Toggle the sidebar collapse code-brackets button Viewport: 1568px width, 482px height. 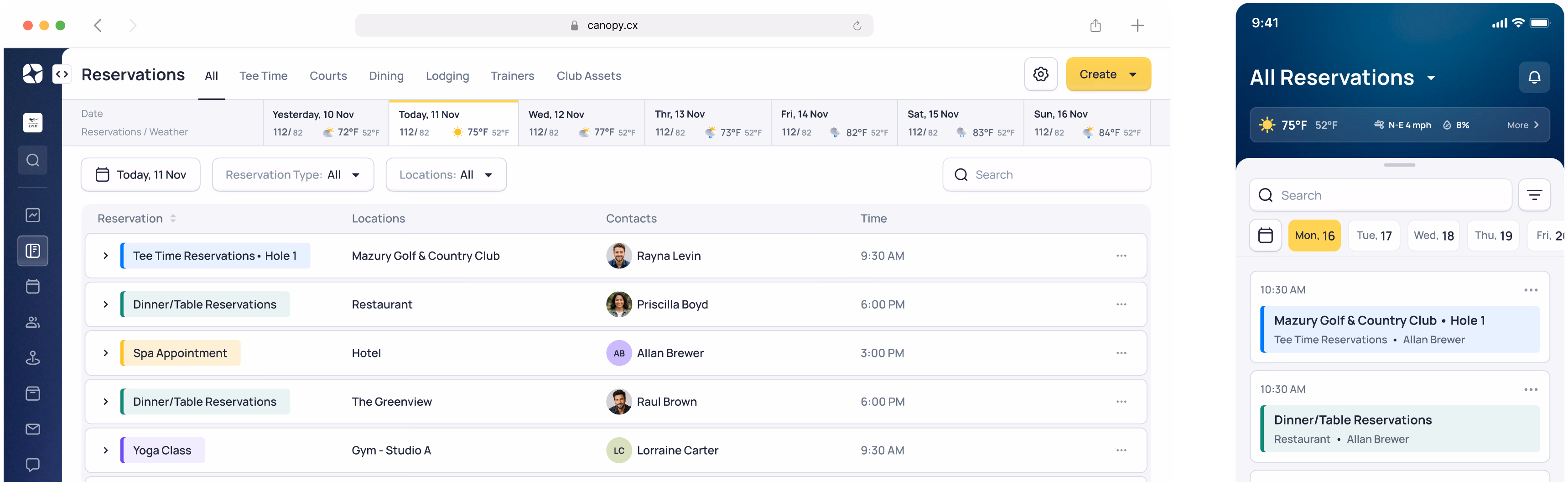tap(62, 74)
